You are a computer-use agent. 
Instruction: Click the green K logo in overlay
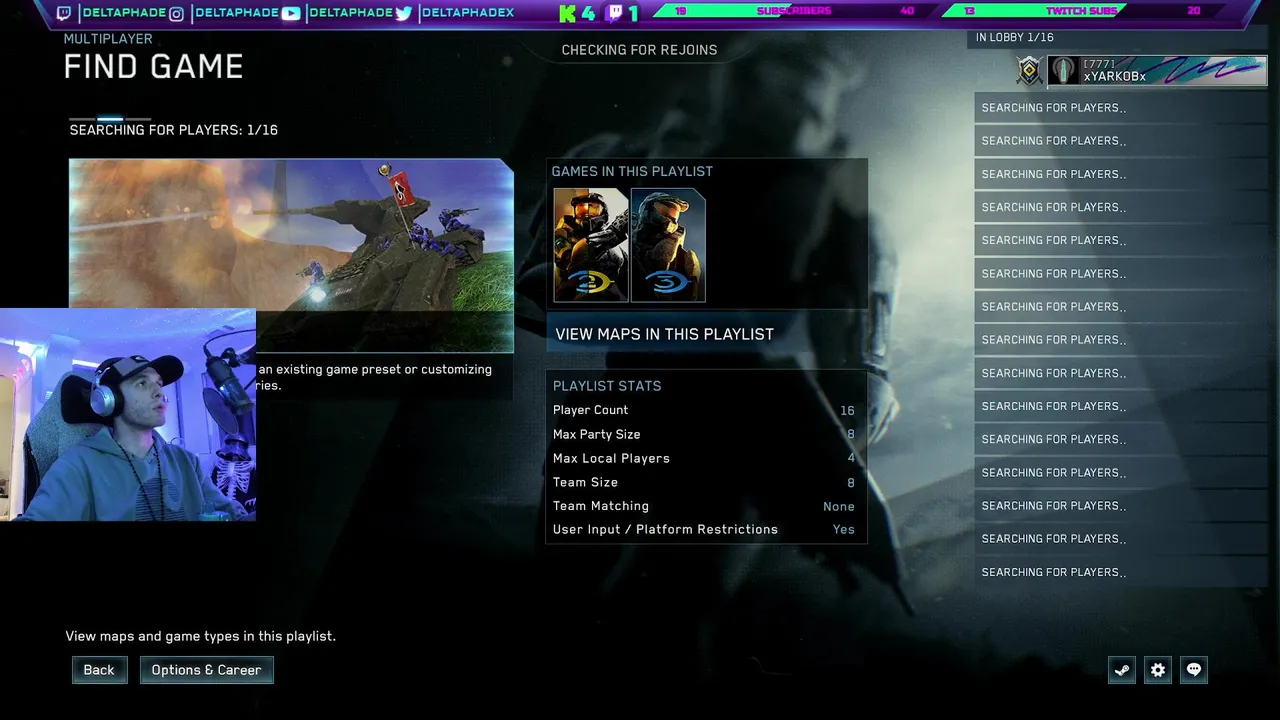(x=568, y=13)
